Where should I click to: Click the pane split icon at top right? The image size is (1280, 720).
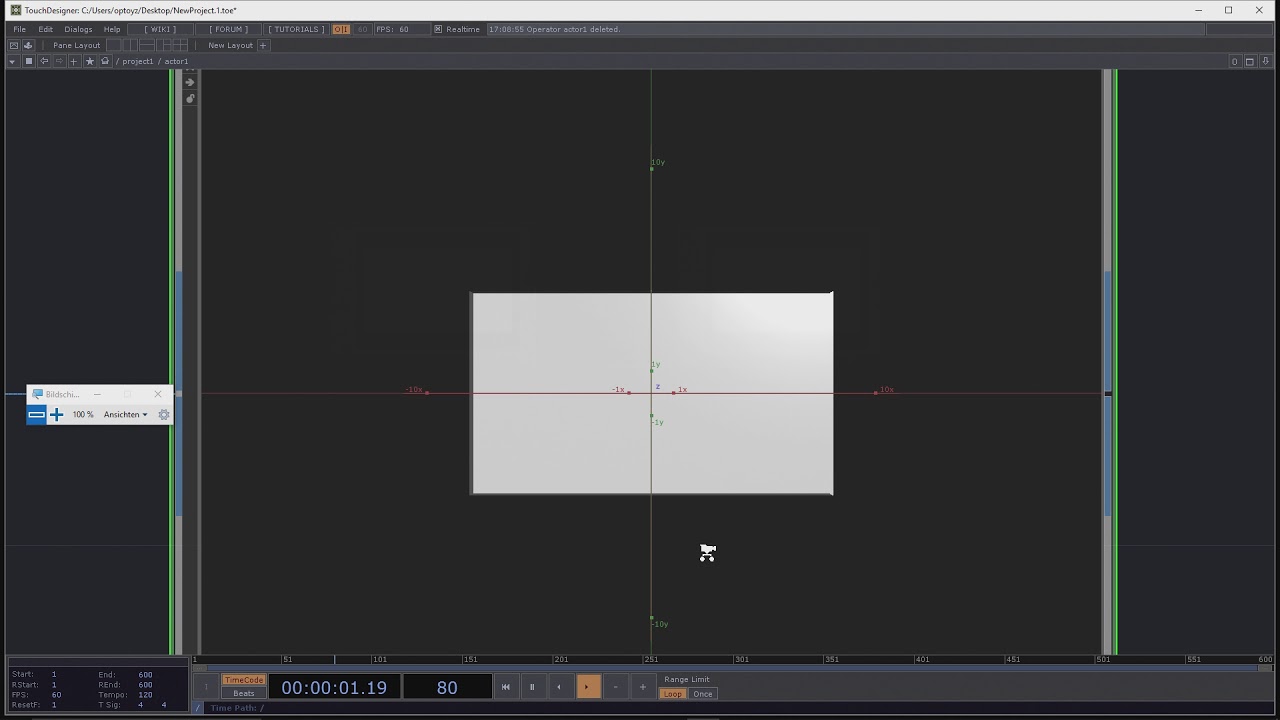point(1235,62)
